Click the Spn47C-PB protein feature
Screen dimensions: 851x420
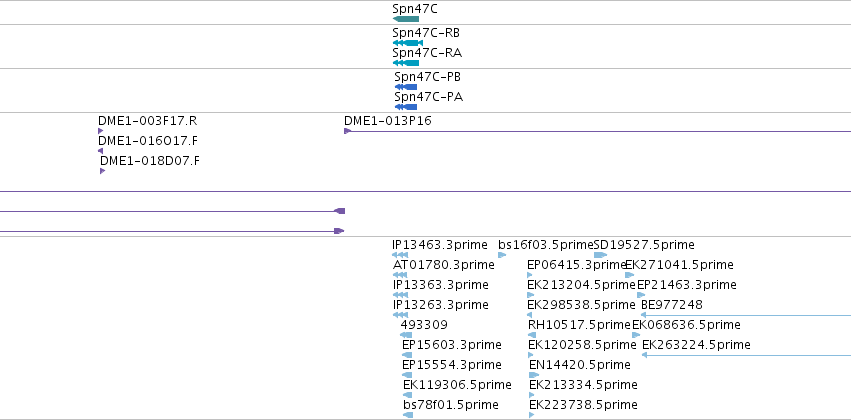pos(406,87)
